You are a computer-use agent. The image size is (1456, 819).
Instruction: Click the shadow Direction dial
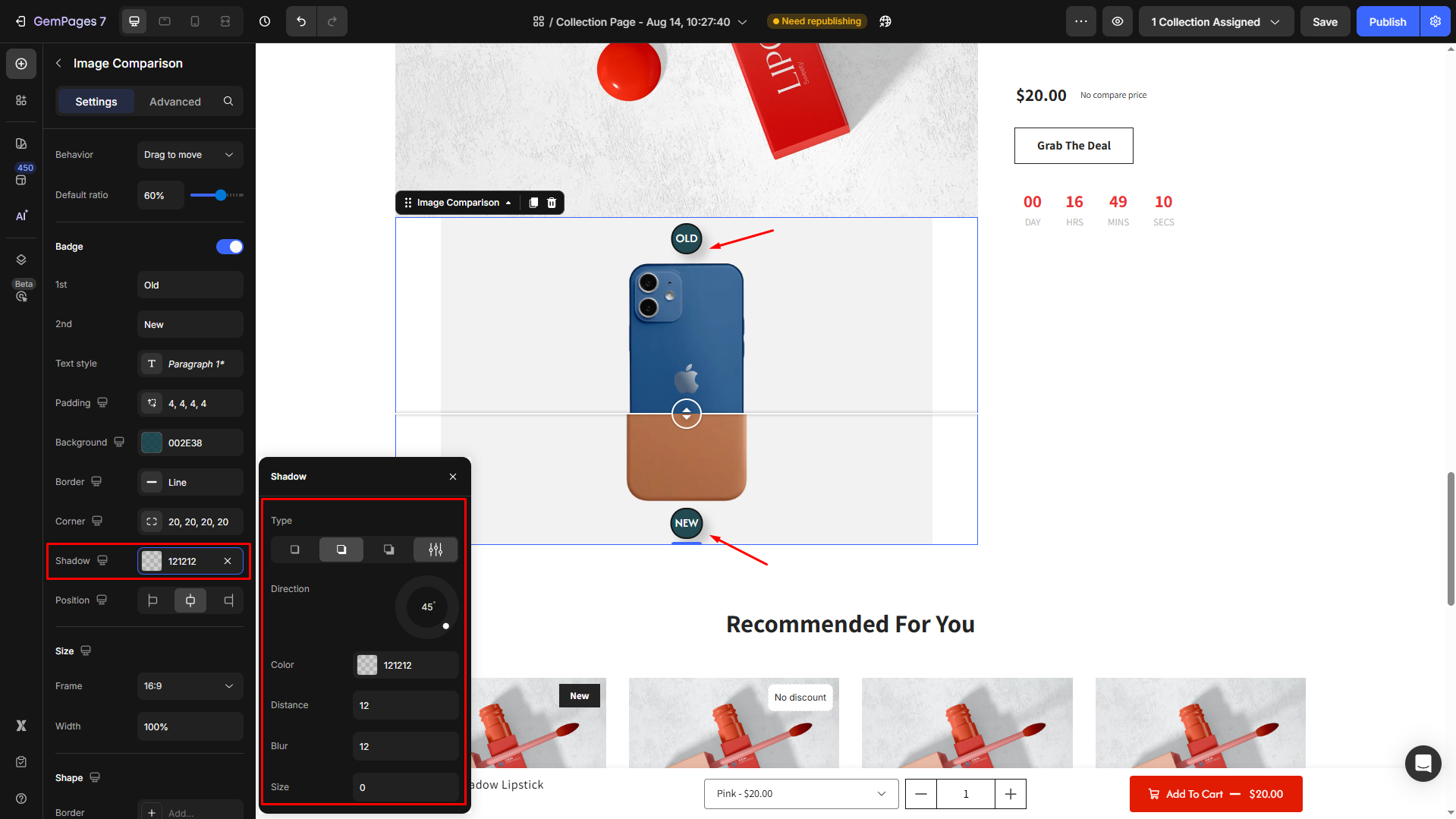427,607
